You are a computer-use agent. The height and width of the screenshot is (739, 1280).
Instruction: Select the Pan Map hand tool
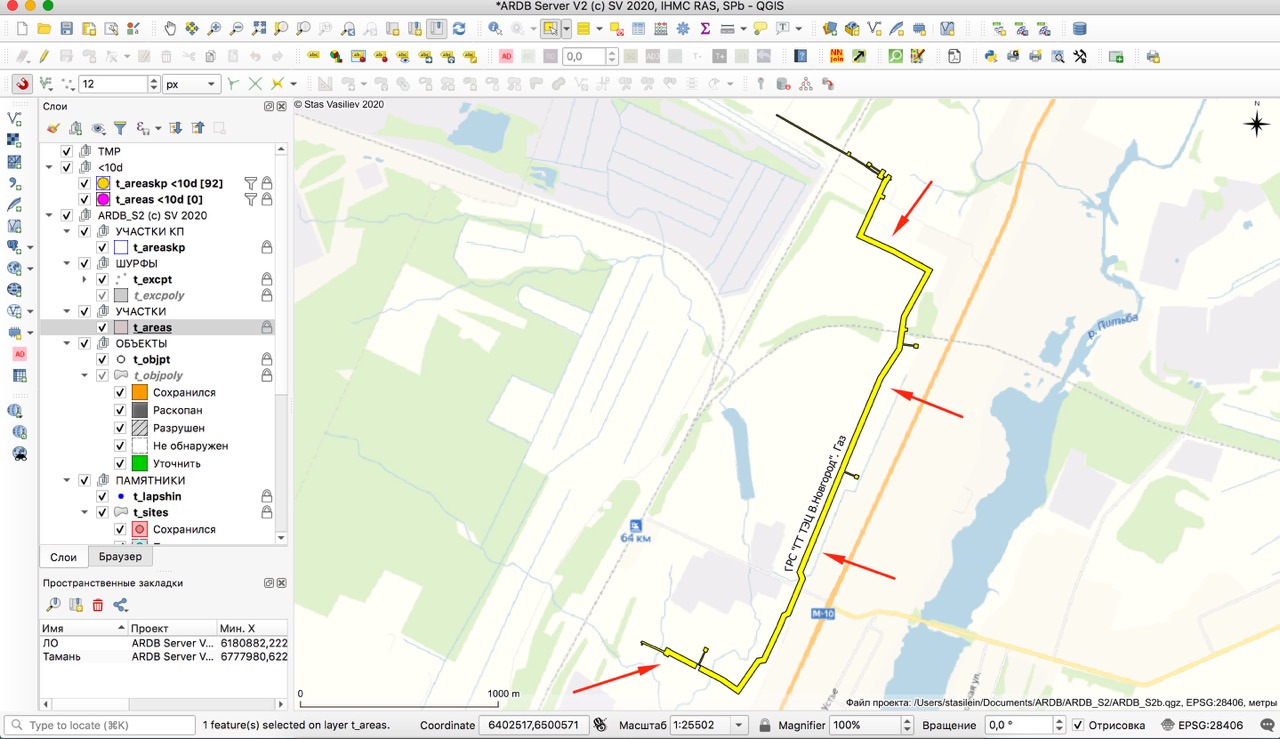[169, 29]
